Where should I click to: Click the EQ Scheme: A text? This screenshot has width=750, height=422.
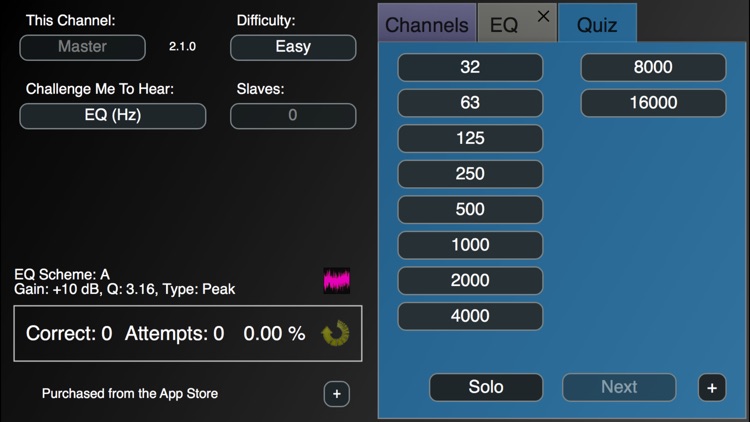[x=62, y=274]
